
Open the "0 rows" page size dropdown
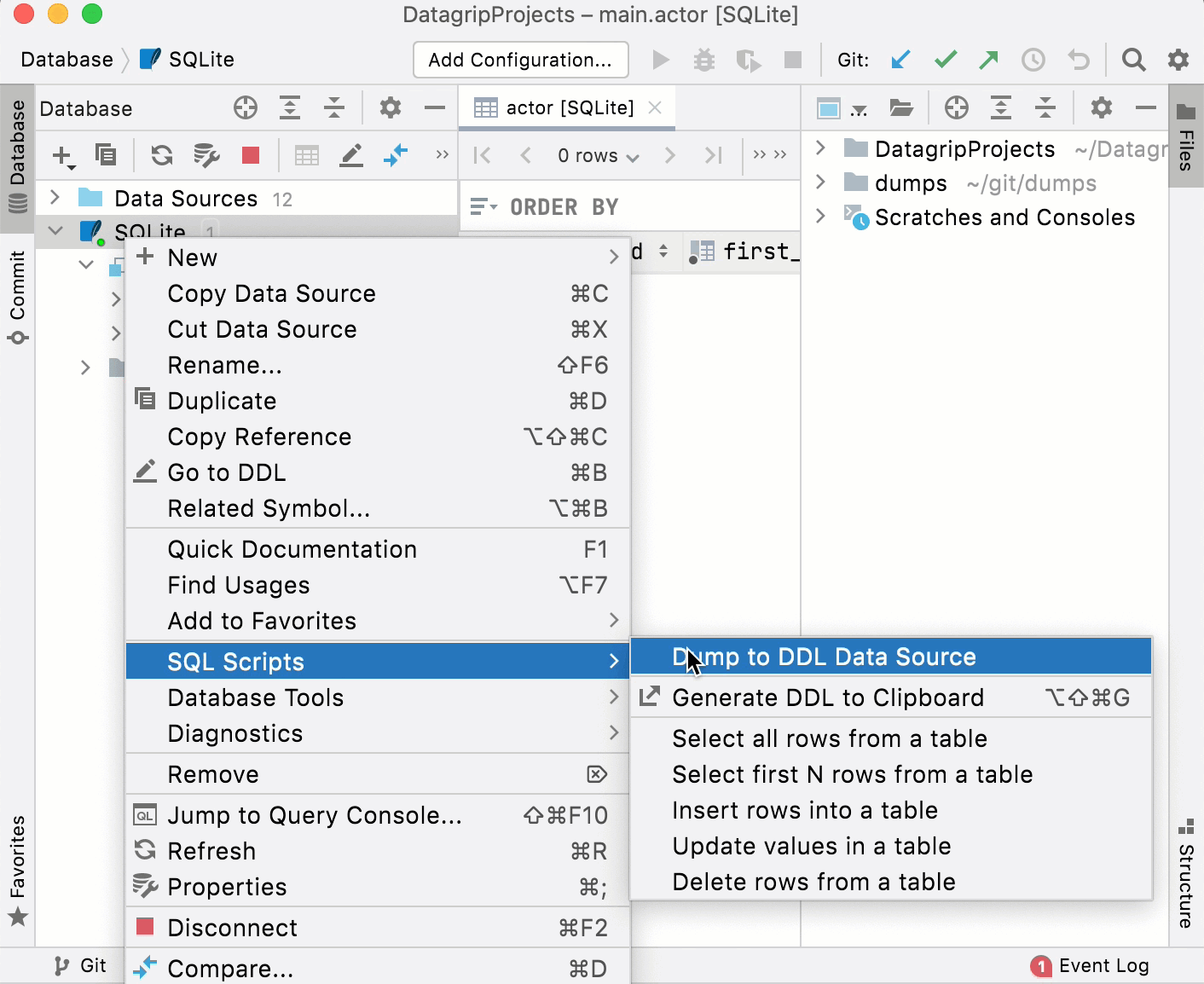coord(597,155)
